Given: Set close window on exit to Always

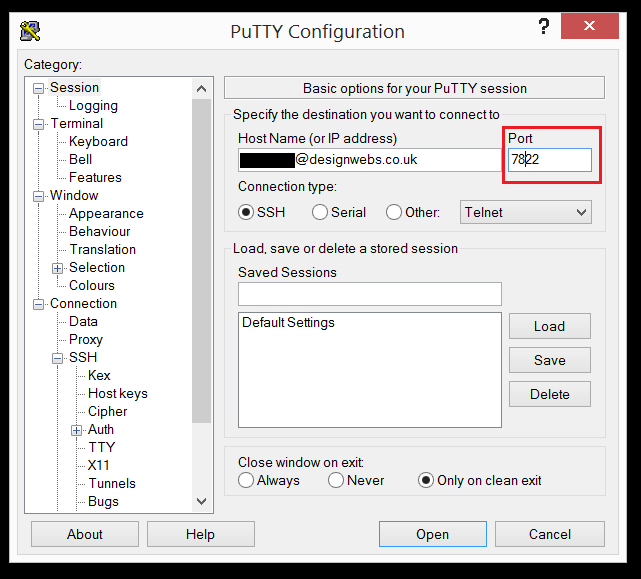Looking at the screenshot, I should coord(246,480).
